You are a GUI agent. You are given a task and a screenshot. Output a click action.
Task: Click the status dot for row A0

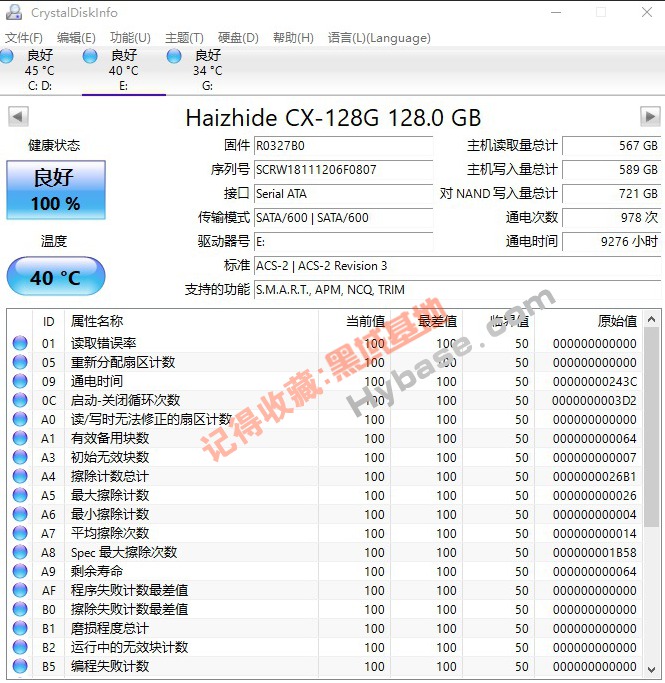pyautogui.click(x=20, y=419)
